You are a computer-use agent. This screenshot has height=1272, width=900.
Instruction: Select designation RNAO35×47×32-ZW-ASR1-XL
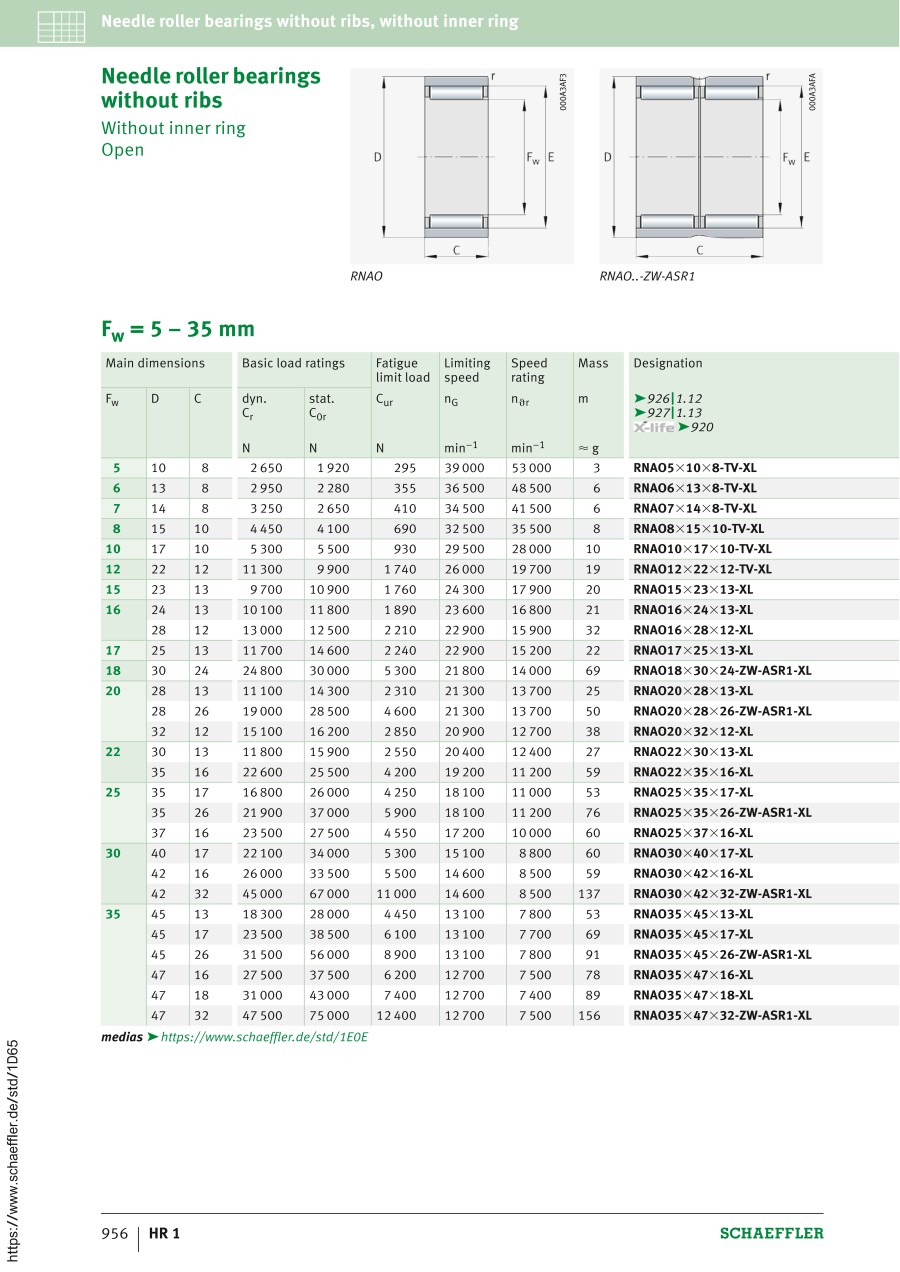tap(722, 1015)
